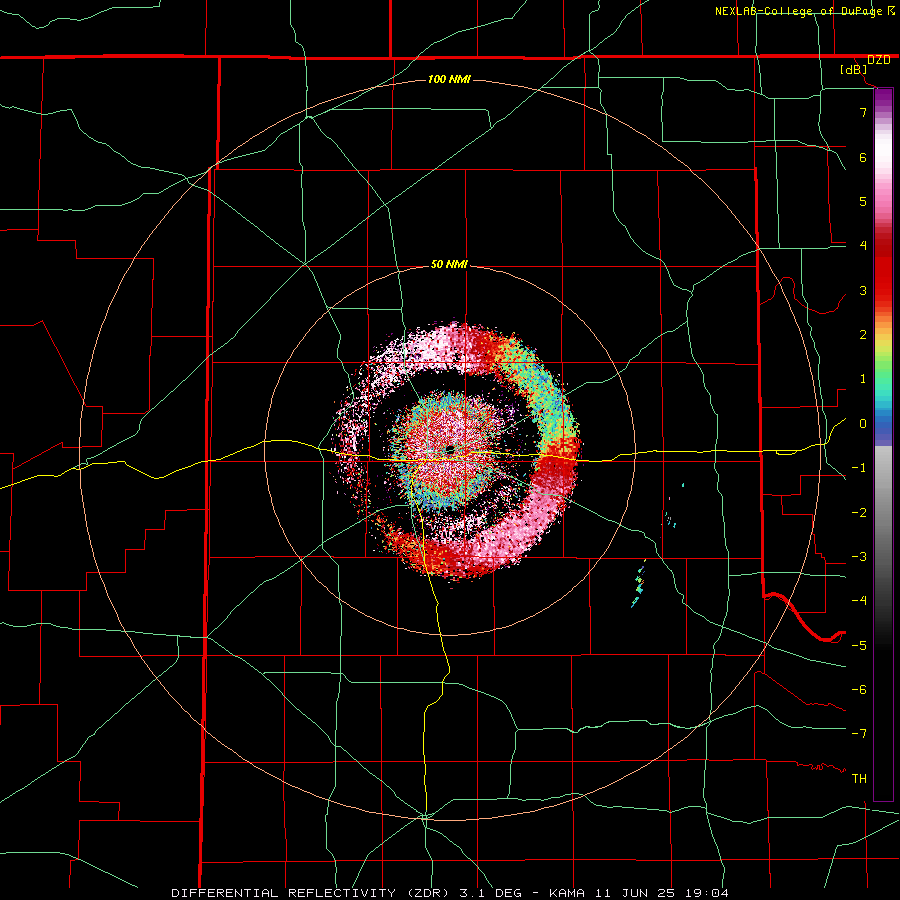The image size is (900, 900).
Task: Click the Differential Reflectivity caption text
Action: click(x=450, y=893)
